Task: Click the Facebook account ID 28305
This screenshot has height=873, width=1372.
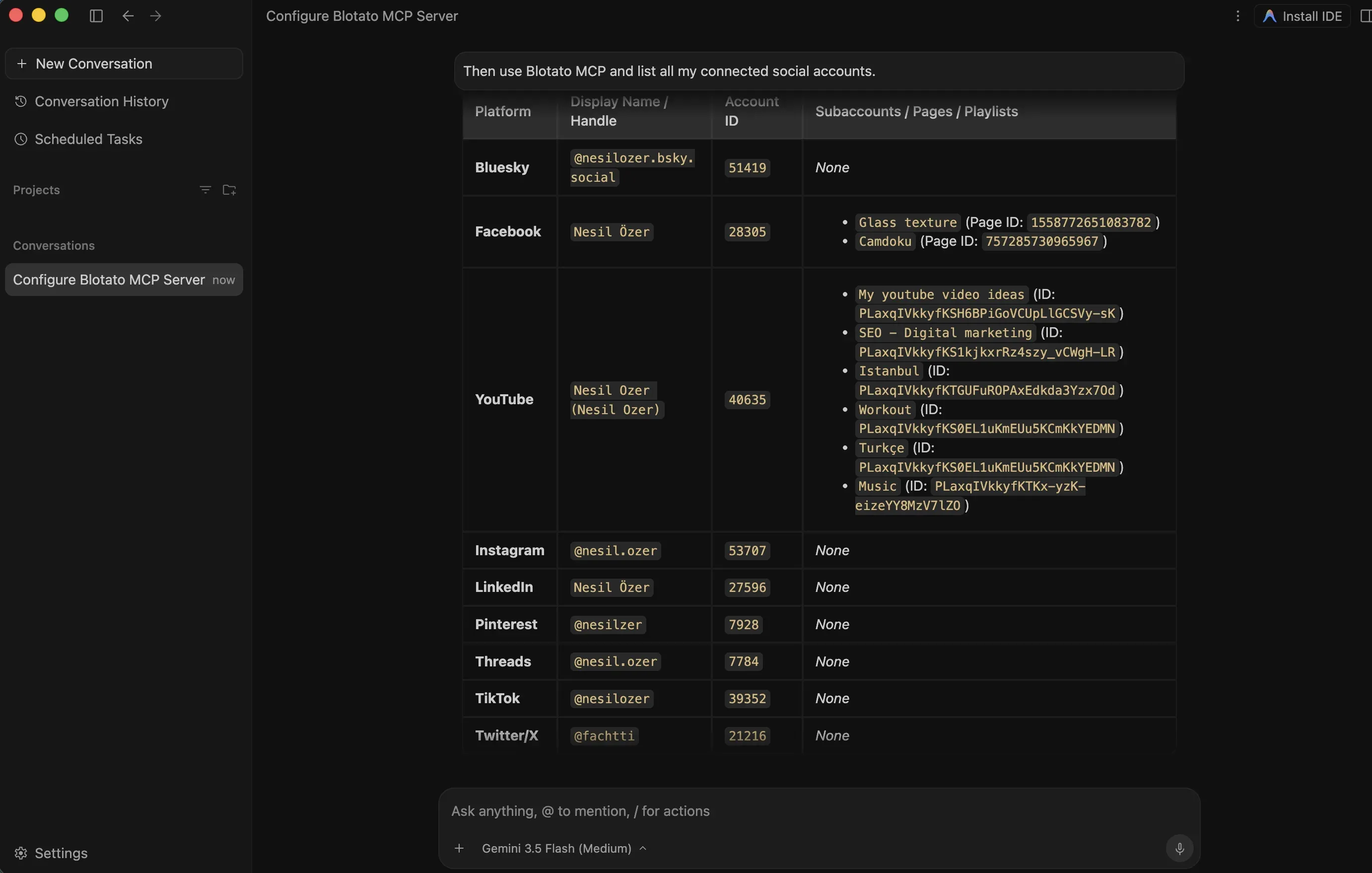Action: (747, 231)
